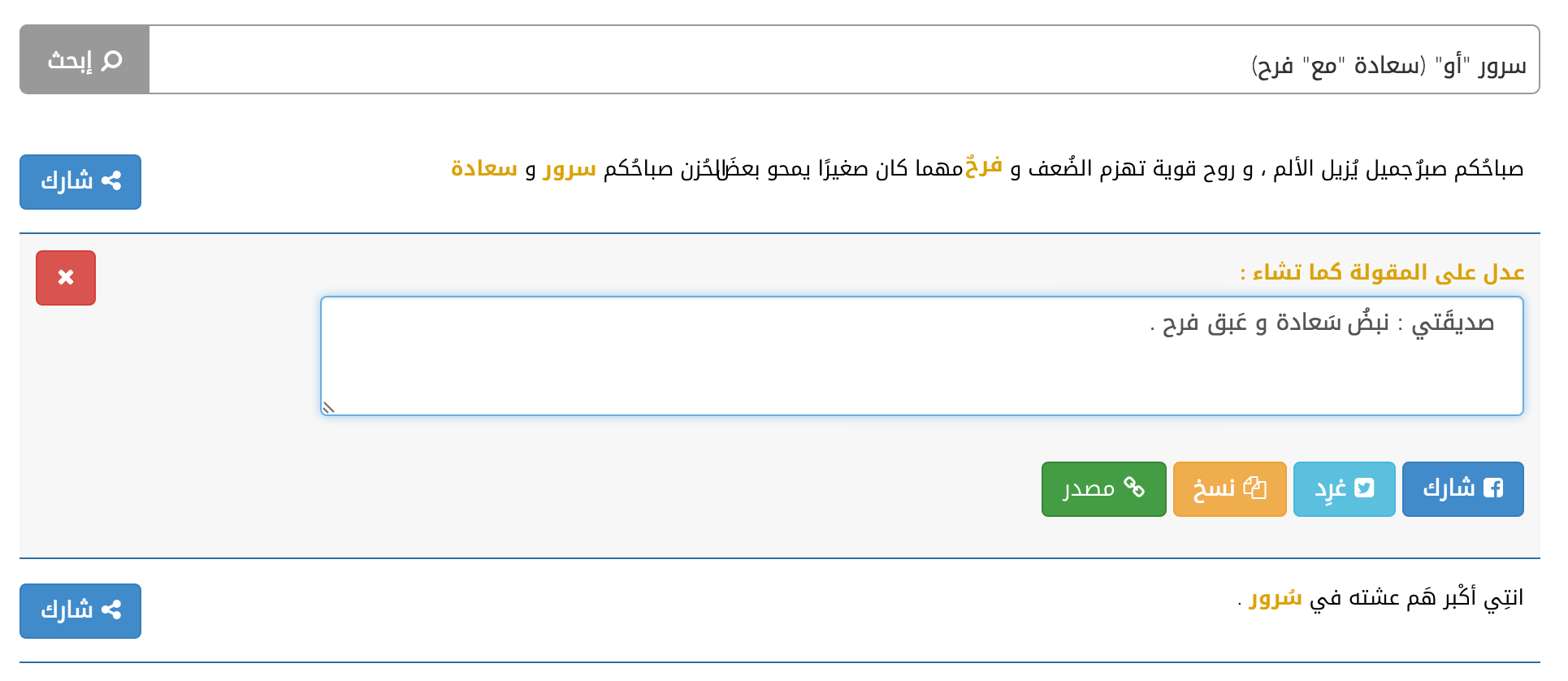Tweet the quote using غرد button
The image size is (1568, 681).
[1344, 489]
